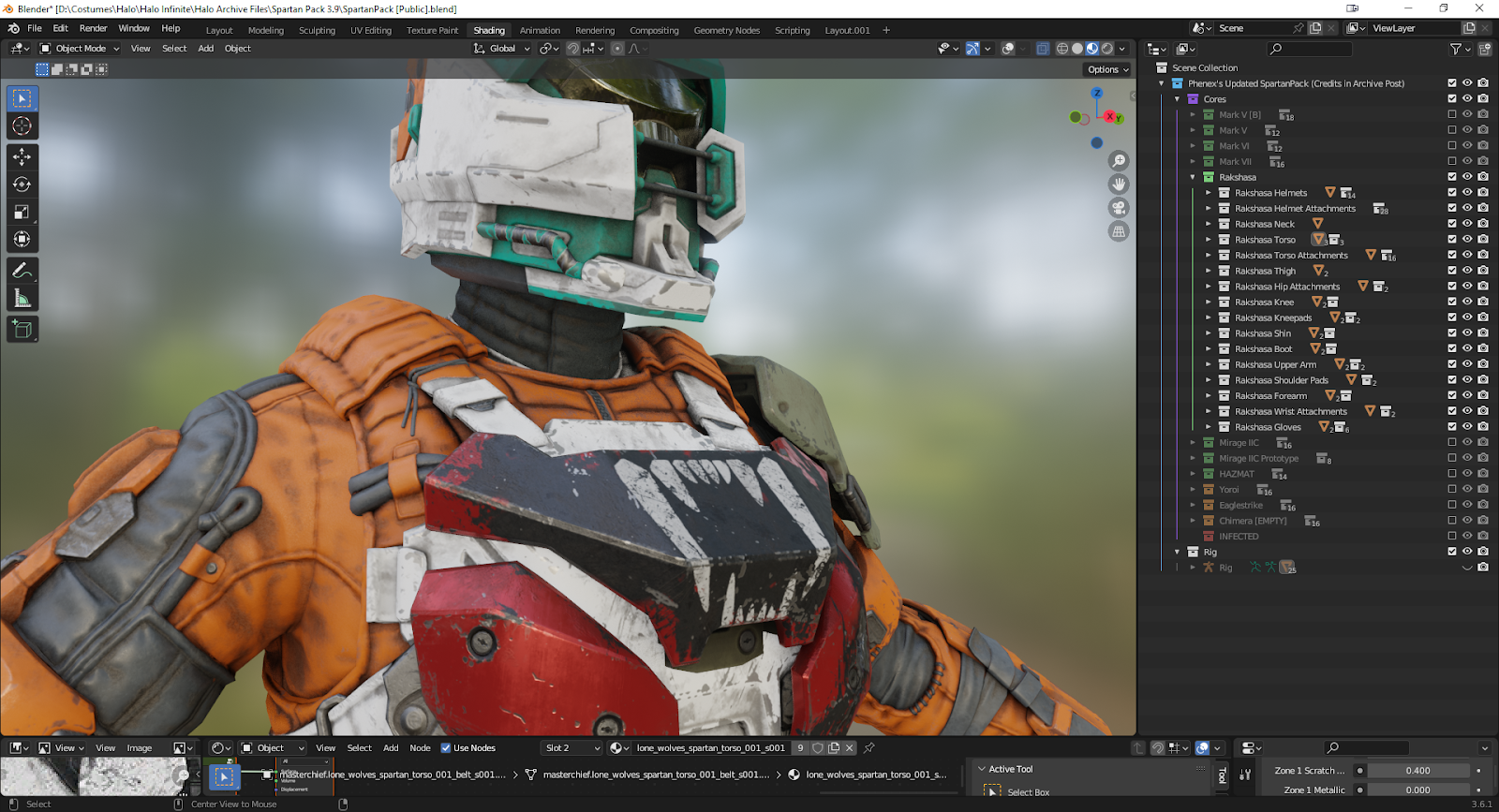Toggle camera view icon in viewport
This screenshot has width=1499, height=812.
pos(1119,208)
